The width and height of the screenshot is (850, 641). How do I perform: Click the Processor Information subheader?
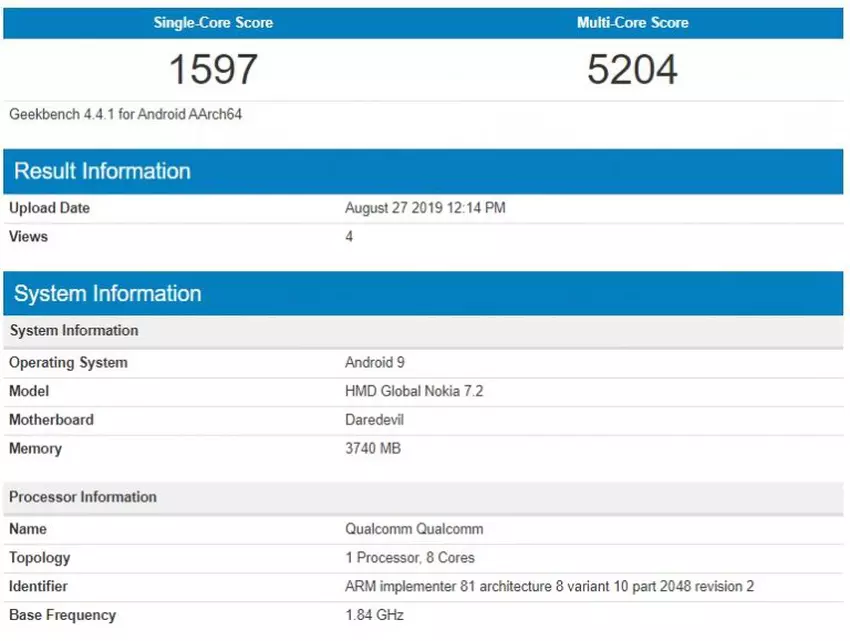pyautogui.click(x=83, y=497)
